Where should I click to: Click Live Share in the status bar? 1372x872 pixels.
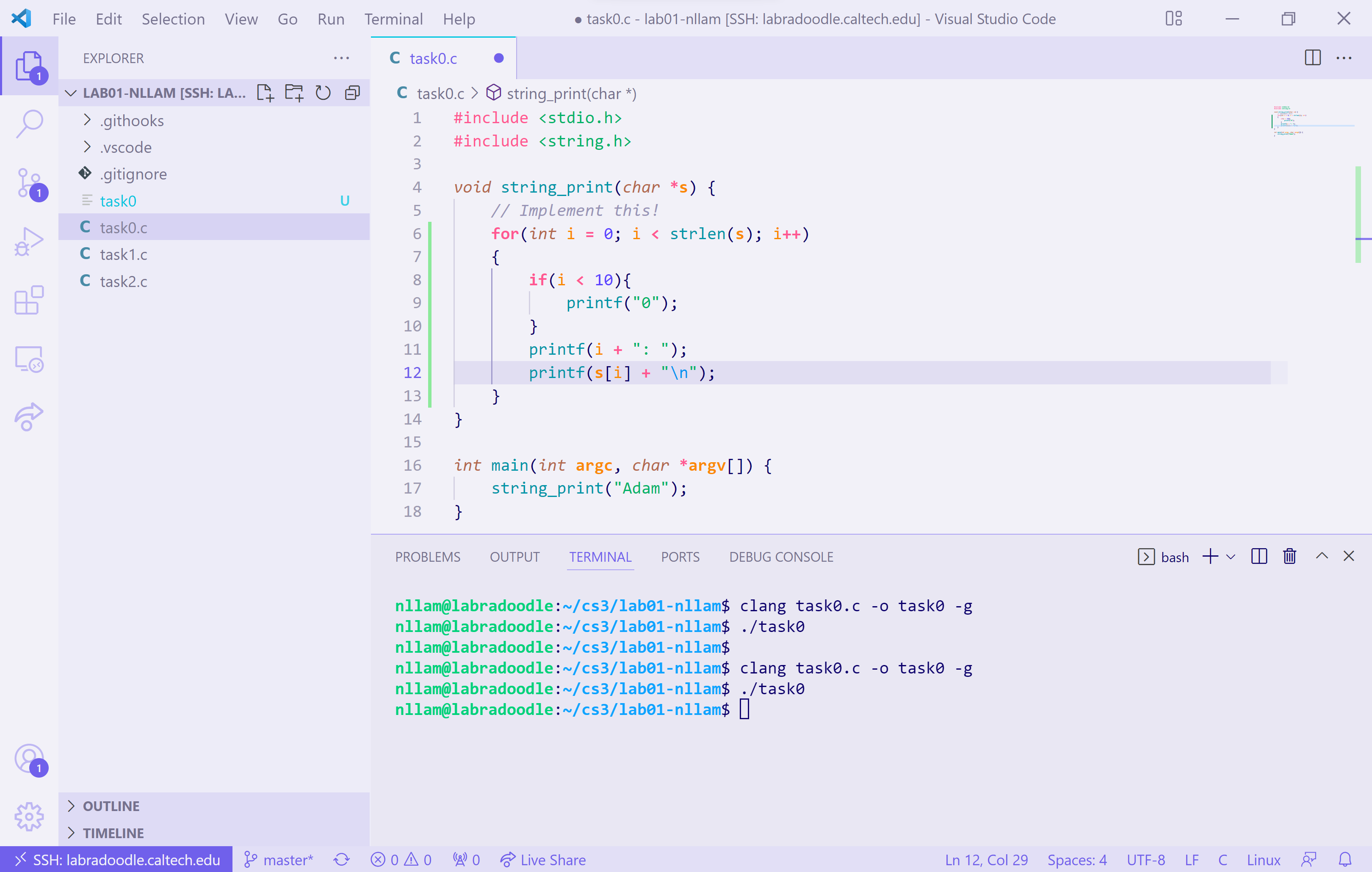point(542,859)
